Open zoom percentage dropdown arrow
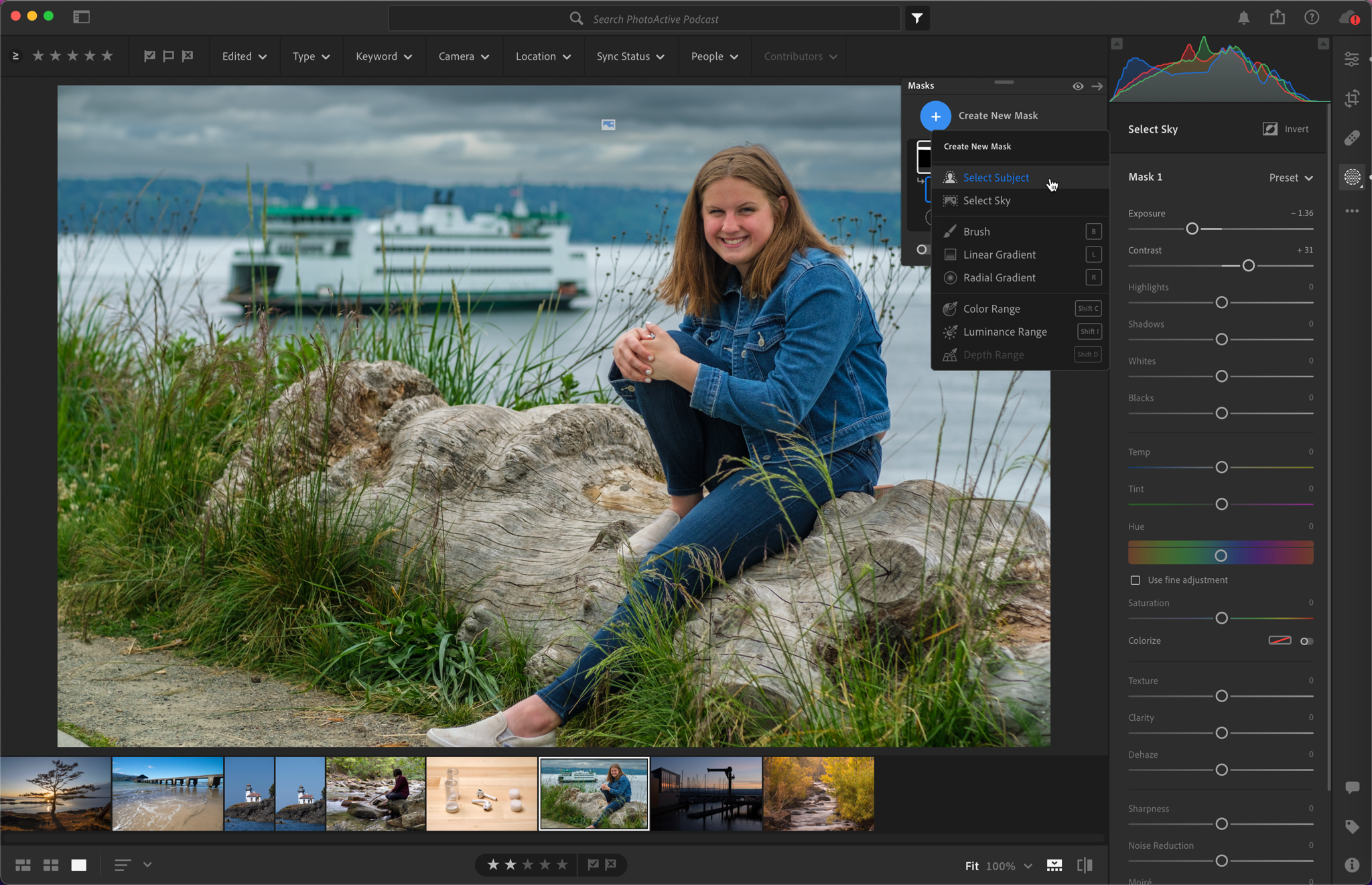Viewport: 1372px width, 885px height. (x=1028, y=866)
